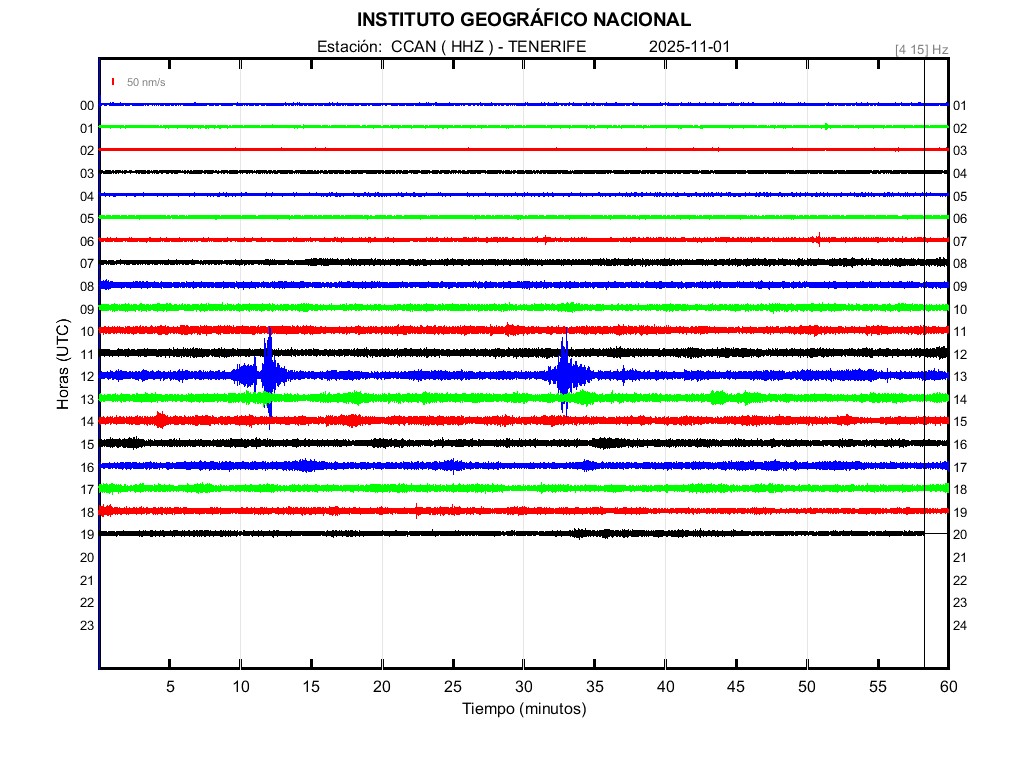The image size is (1024, 768).
Task: Click the red 50 nm/s scale bar marker
Action: tap(113, 82)
